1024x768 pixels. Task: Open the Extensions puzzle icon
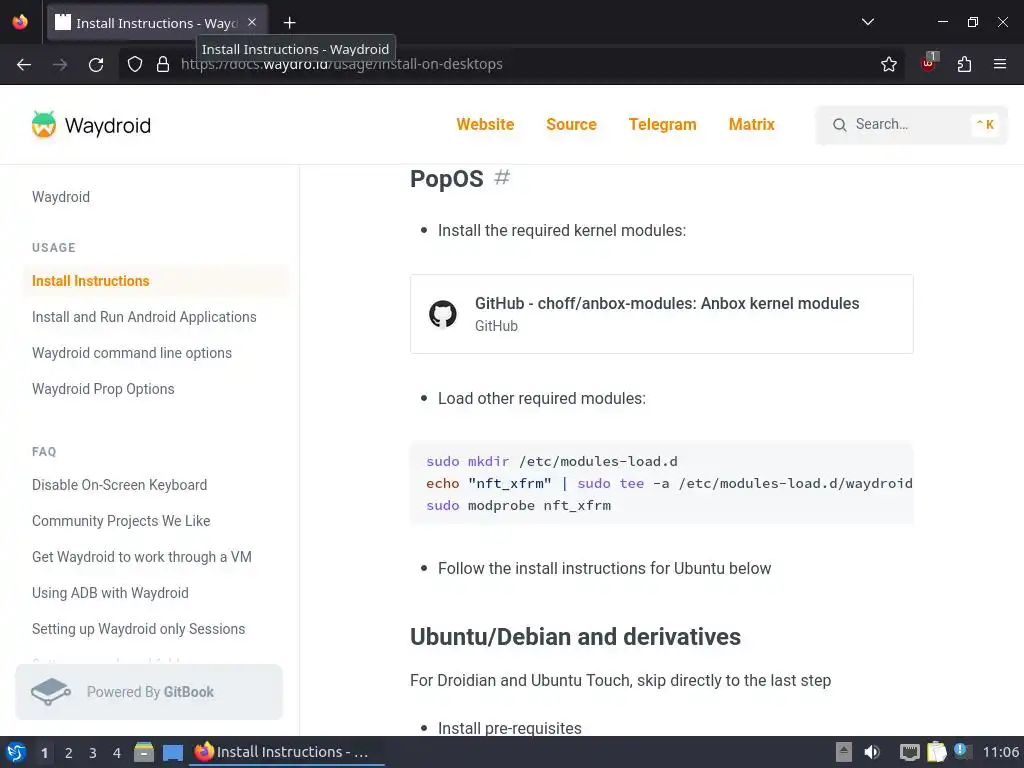pyautogui.click(x=964, y=64)
